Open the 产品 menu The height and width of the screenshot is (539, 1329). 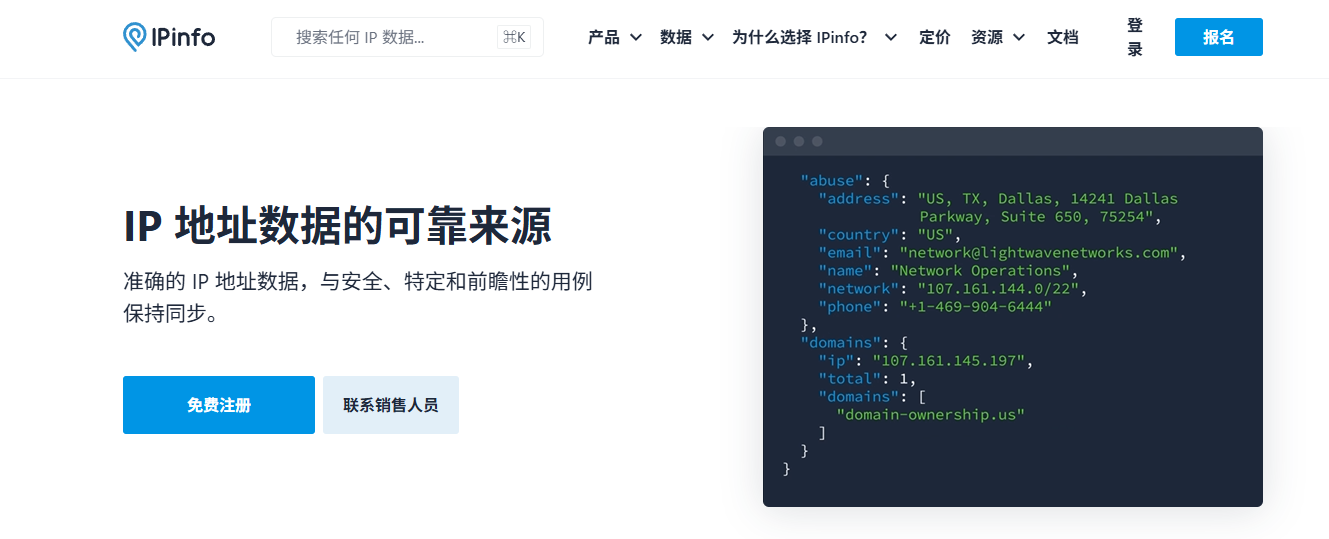point(604,37)
